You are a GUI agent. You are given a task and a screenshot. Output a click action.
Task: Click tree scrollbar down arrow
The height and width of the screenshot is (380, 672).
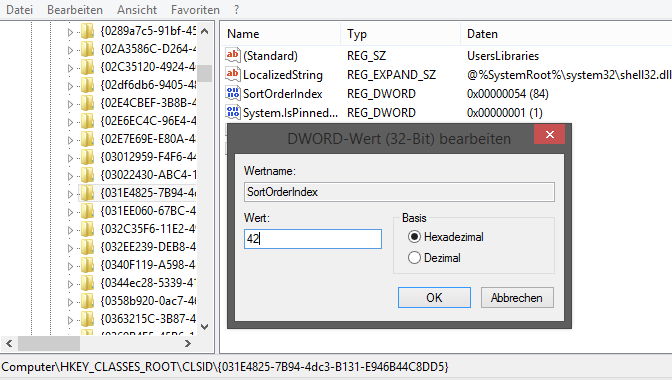[x=205, y=326]
